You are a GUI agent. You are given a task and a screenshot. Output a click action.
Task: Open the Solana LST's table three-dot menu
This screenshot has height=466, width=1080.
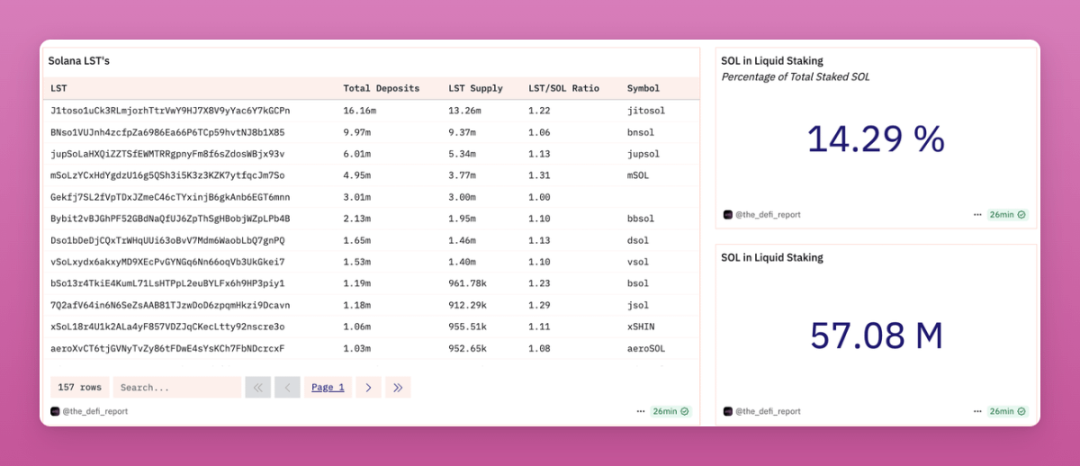640,411
